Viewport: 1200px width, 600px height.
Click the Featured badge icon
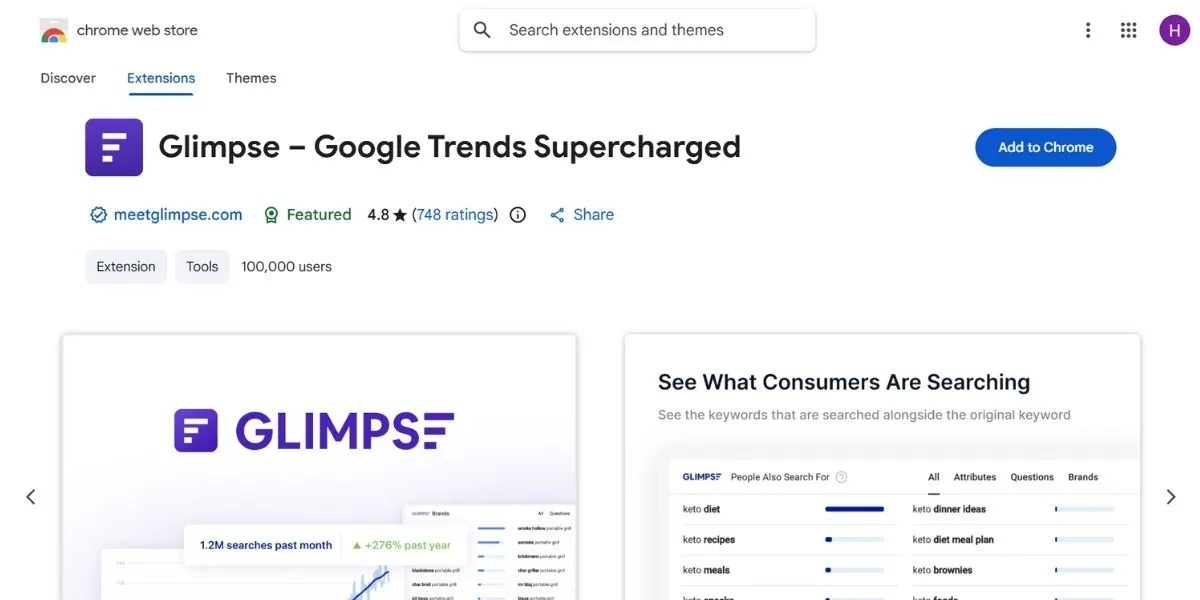pyautogui.click(x=271, y=214)
